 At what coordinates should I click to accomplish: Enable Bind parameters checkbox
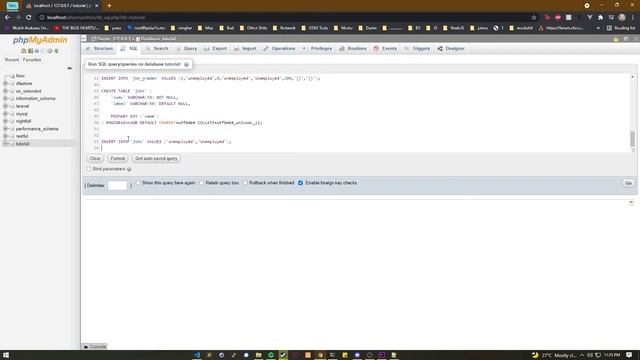[x=89, y=169]
